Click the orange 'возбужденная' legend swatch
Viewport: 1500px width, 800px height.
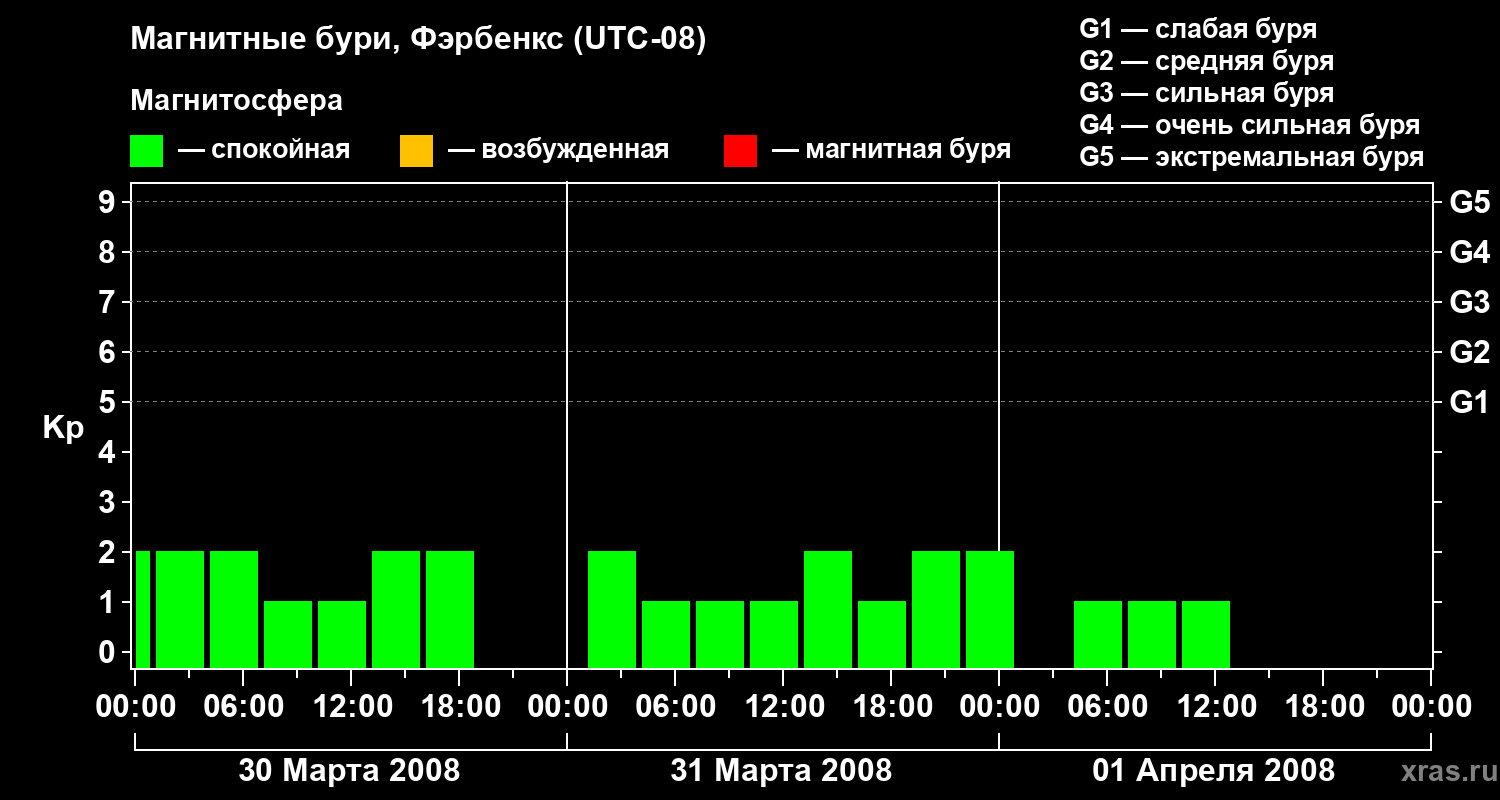coord(416,151)
